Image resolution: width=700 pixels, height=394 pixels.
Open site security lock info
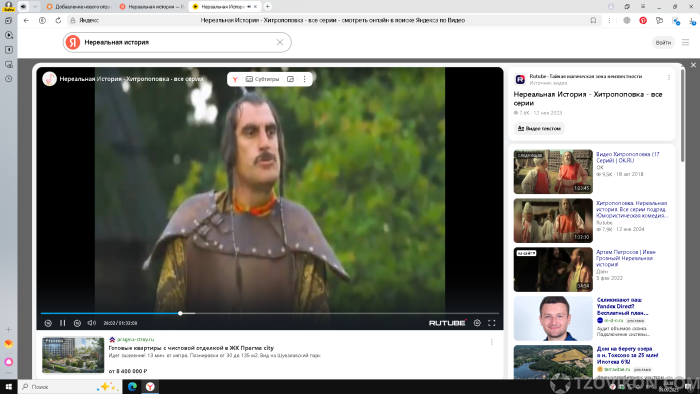[73, 21]
